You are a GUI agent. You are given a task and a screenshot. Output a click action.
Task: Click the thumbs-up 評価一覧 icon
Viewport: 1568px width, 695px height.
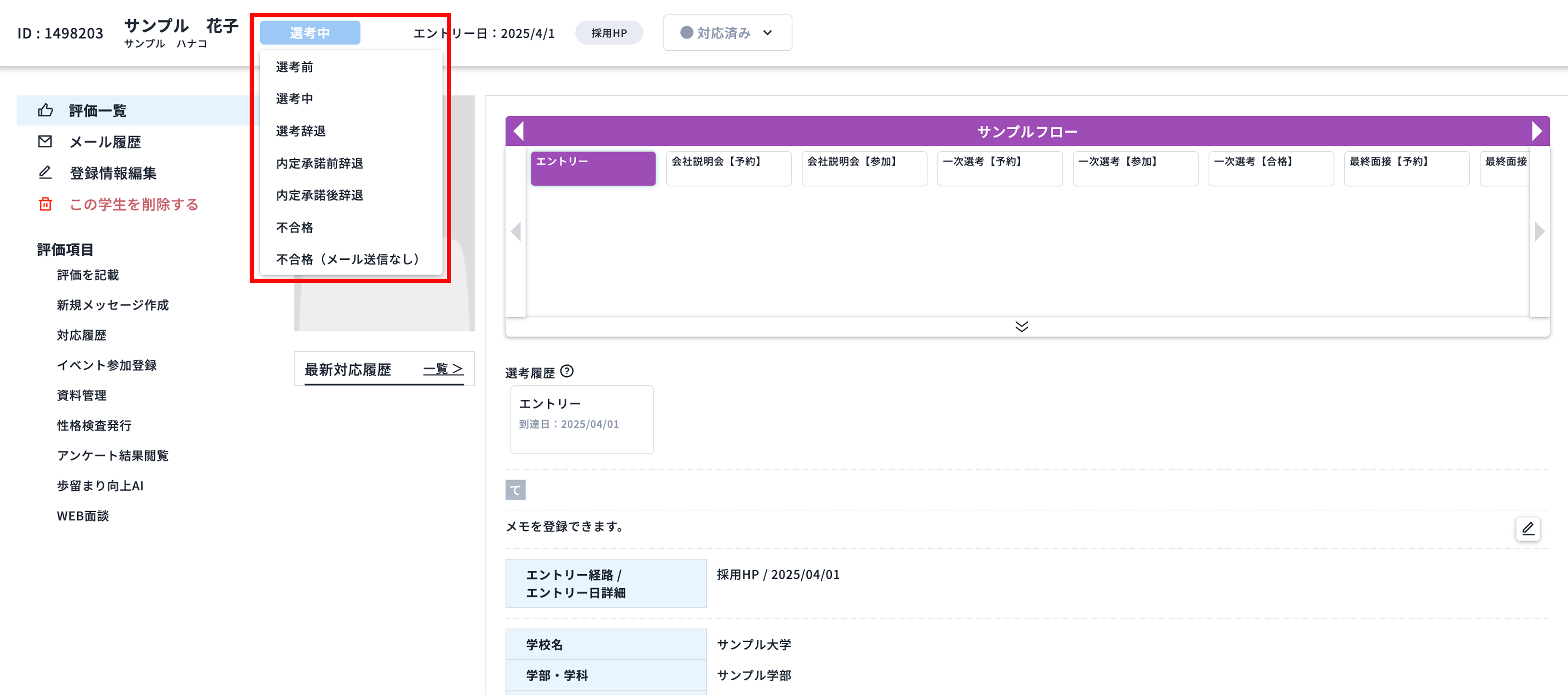pyautogui.click(x=45, y=110)
